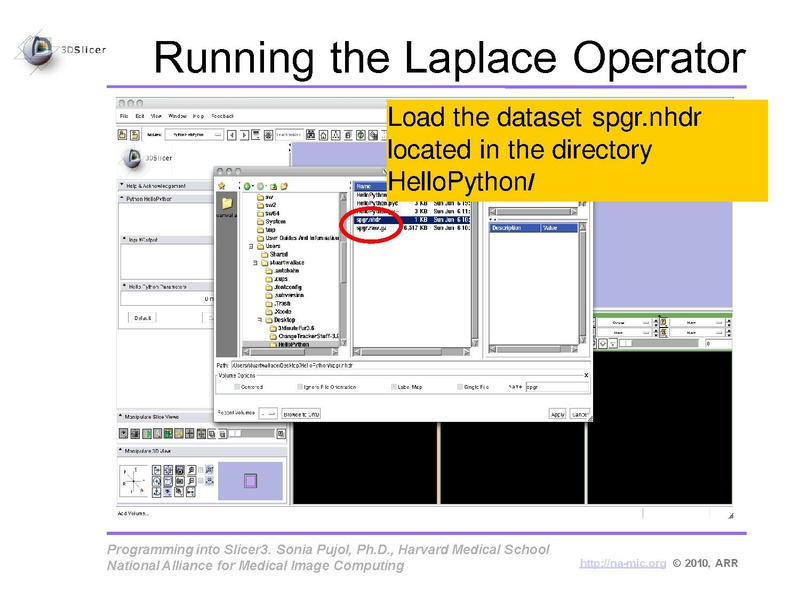Click the Apply button in file dialog
The height and width of the screenshot is (600, 800).
[x=558, y=414]
